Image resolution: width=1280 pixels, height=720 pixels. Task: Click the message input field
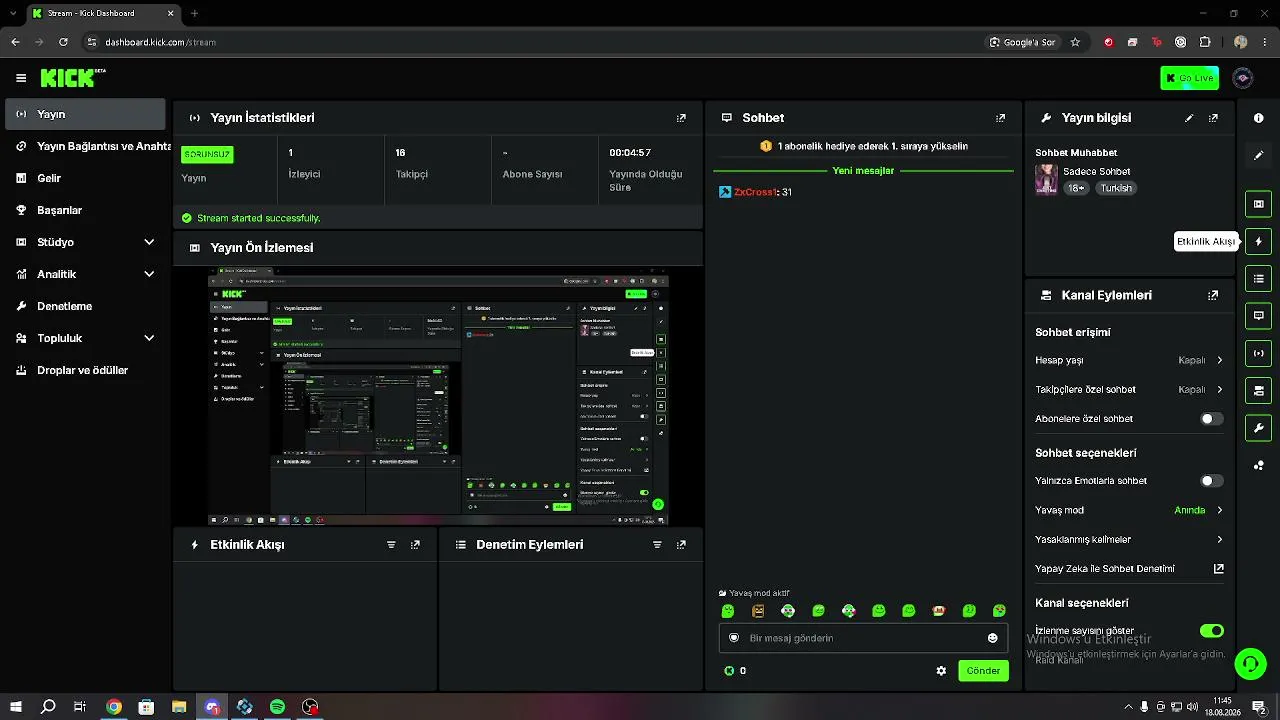pyautogui.click(x=863, y=638)
